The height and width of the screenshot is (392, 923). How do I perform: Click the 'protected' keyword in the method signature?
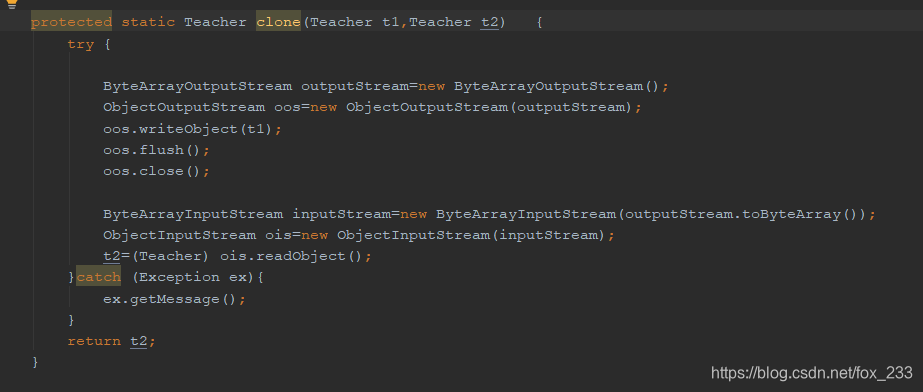pyautogui.click(x=71, y=23)
